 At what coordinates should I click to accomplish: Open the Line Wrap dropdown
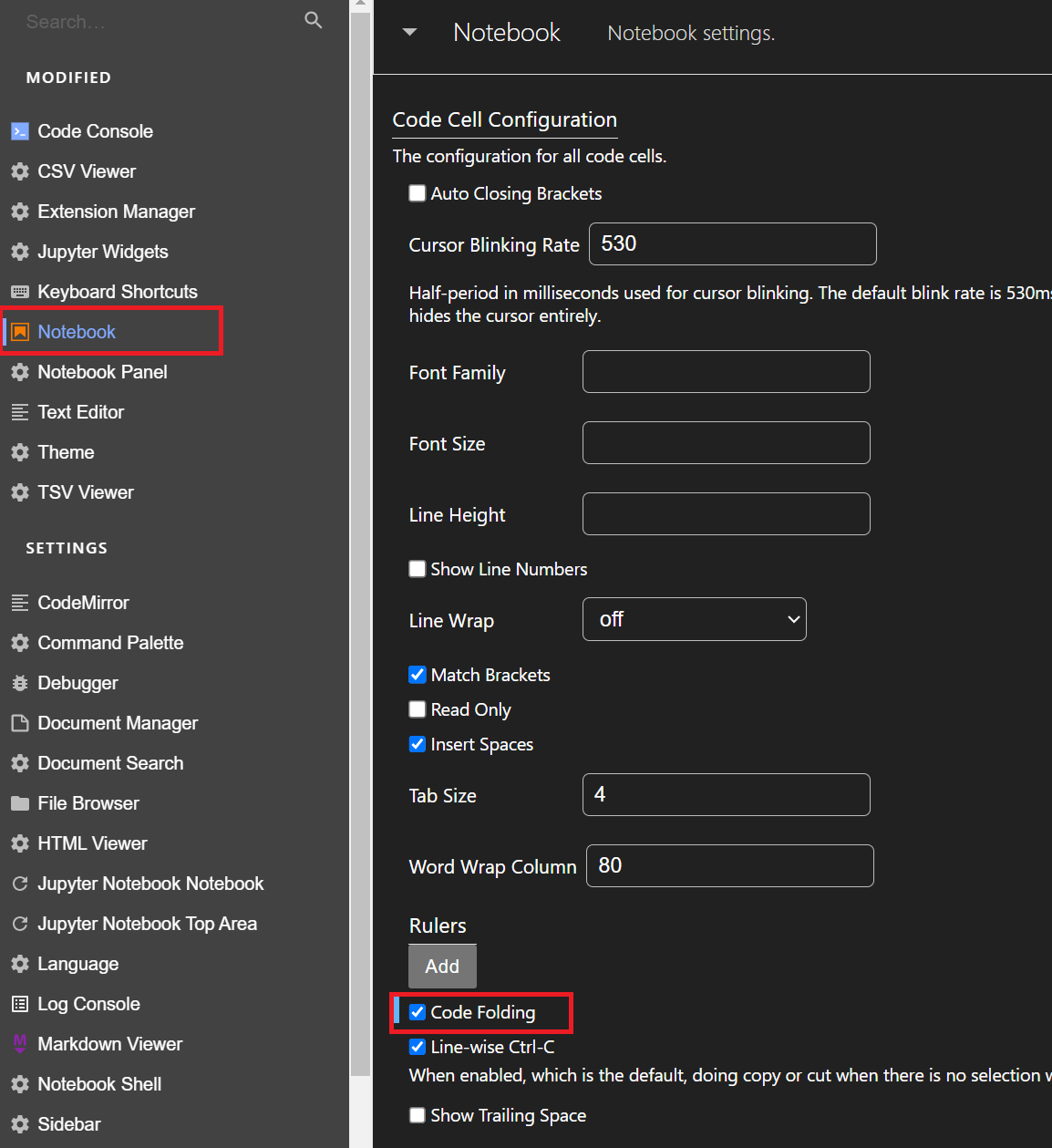(x=695, y=619)
